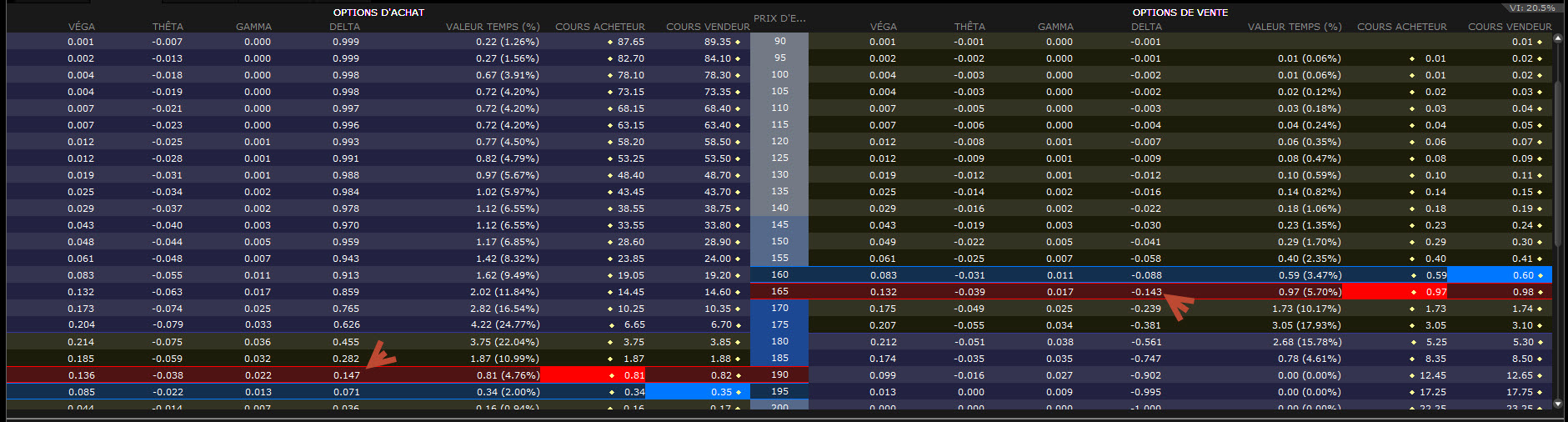This screenshot has height=422, width=1568.
Task: Click the PRIX D'E... strike column header
Action: (779, 18)
